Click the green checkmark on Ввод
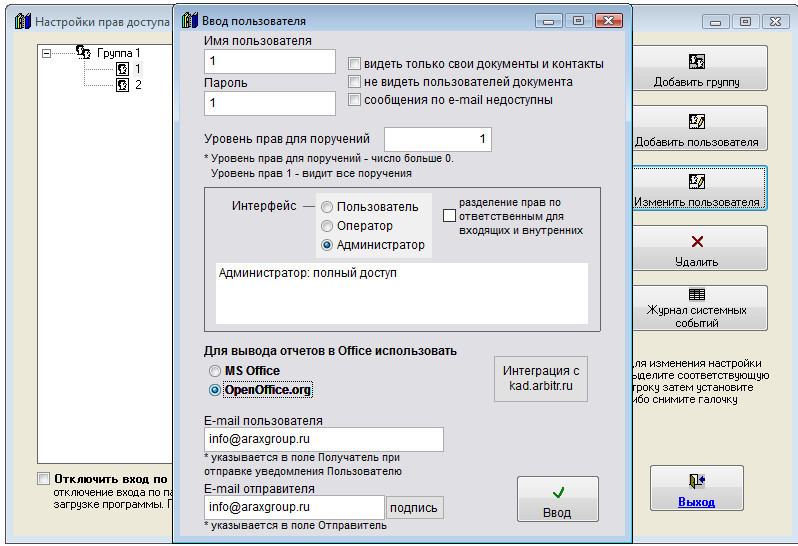Screen dimensions: 798x546 click(x=558, y=492)
